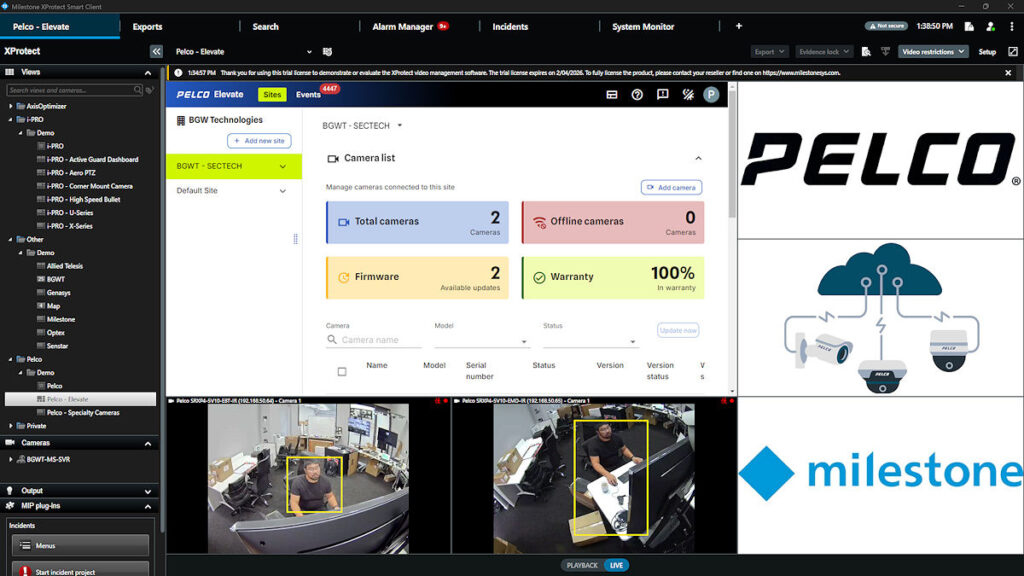The height and width of the screenshot is (576, 1024).
Task: Switch to the Sites toggle in Pelco Elevate
Action: tap(272, 94)
